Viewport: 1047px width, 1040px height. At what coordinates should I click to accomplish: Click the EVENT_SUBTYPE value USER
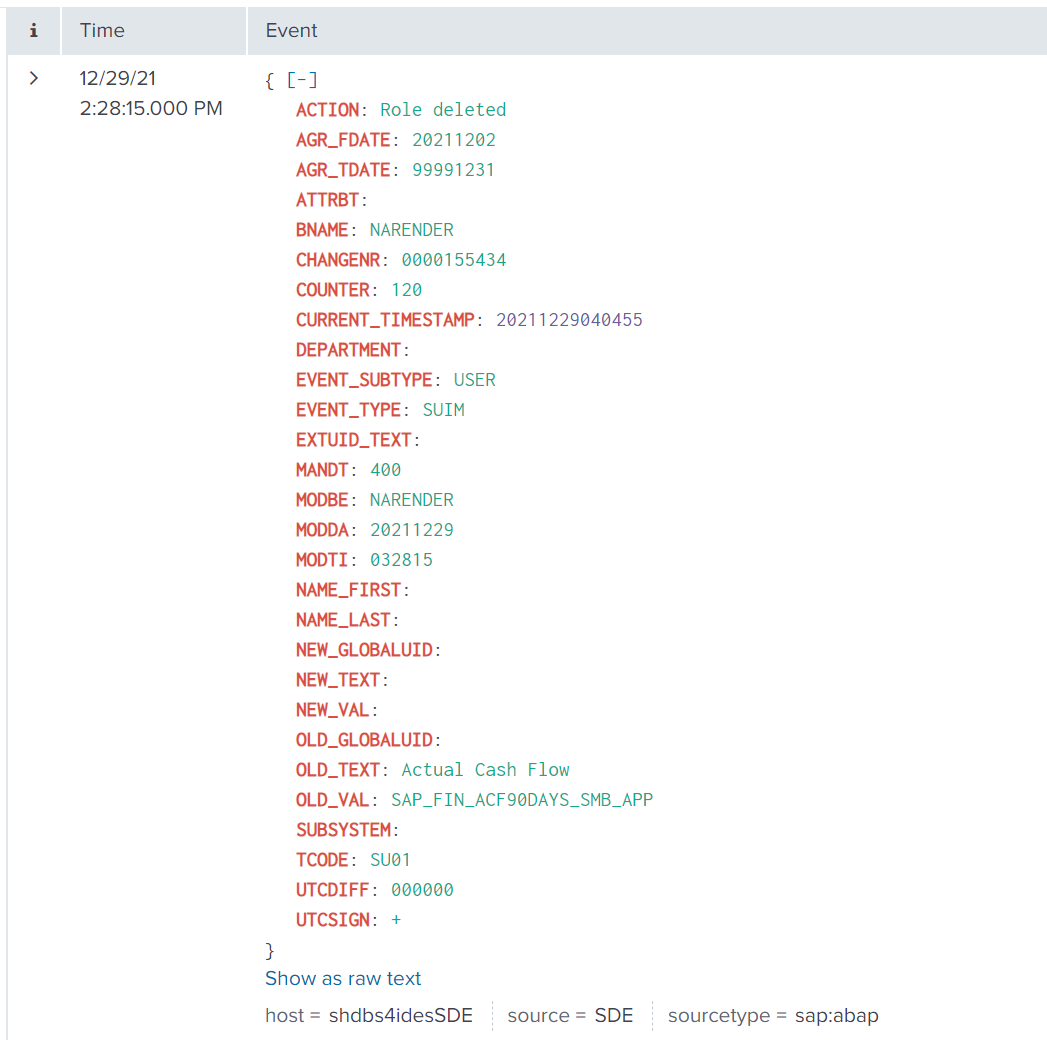tap(474, 380)
